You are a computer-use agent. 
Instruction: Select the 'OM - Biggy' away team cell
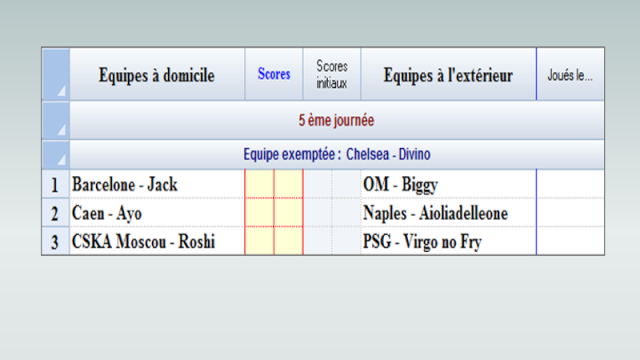pyautogui.click(x=449, y=184)
